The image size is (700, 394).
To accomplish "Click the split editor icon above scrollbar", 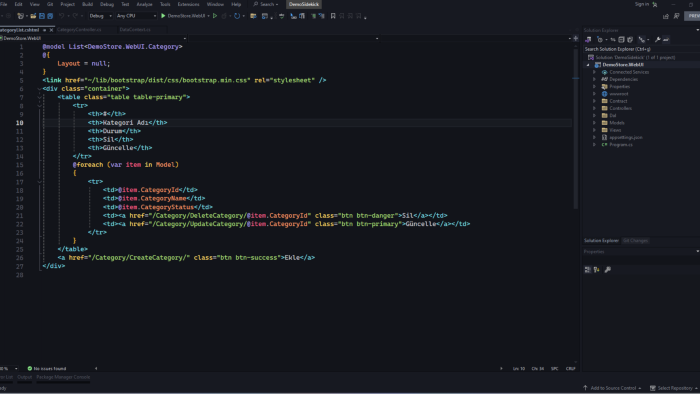I will tap(575, 38).
